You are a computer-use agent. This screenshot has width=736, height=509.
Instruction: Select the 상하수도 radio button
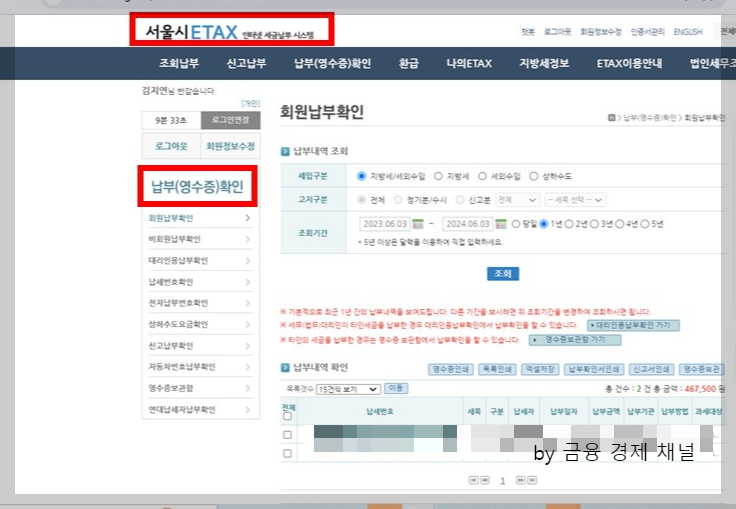[533, 176]
